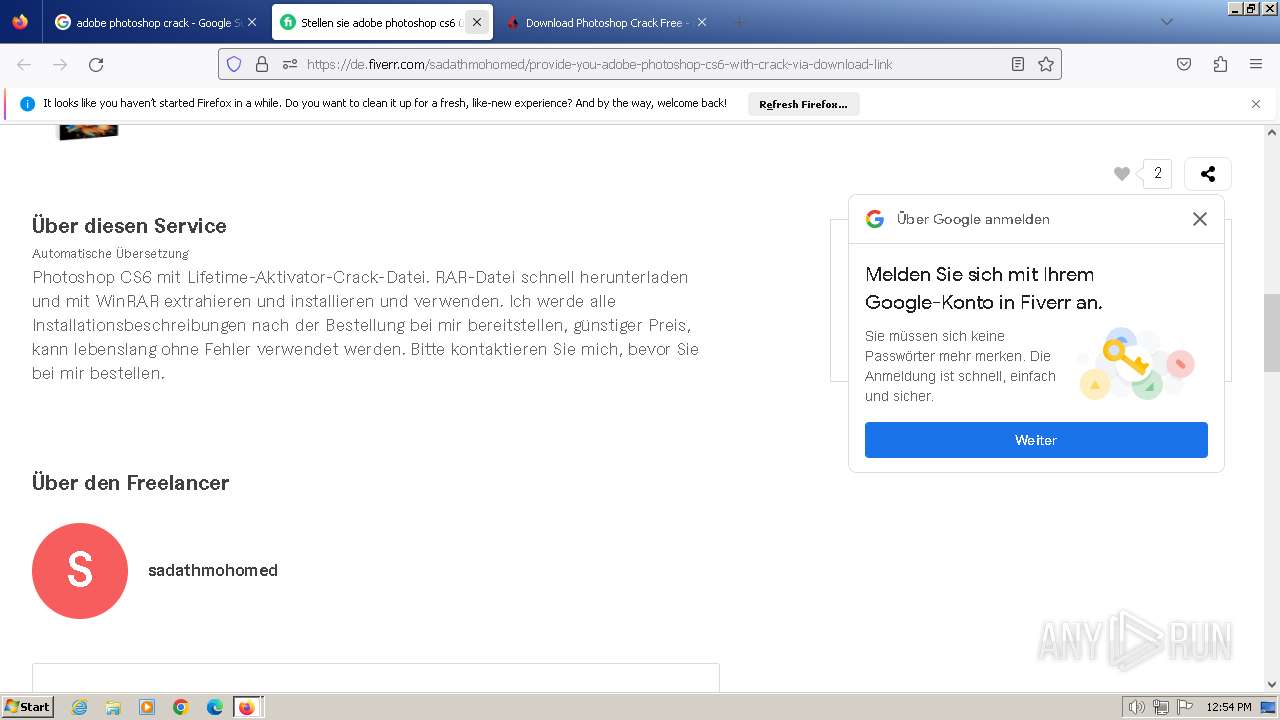
Task: Click the likes count 2
Action: click(x=1158, y=174)
